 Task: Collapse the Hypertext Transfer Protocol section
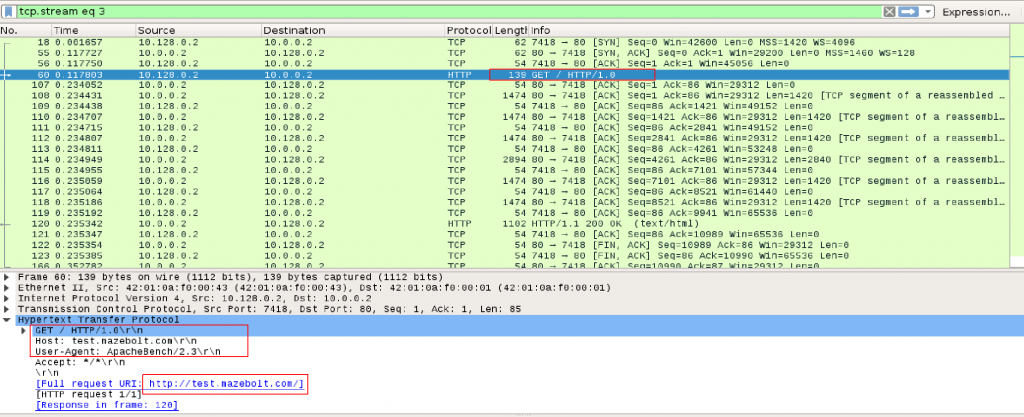click(7, 319)
